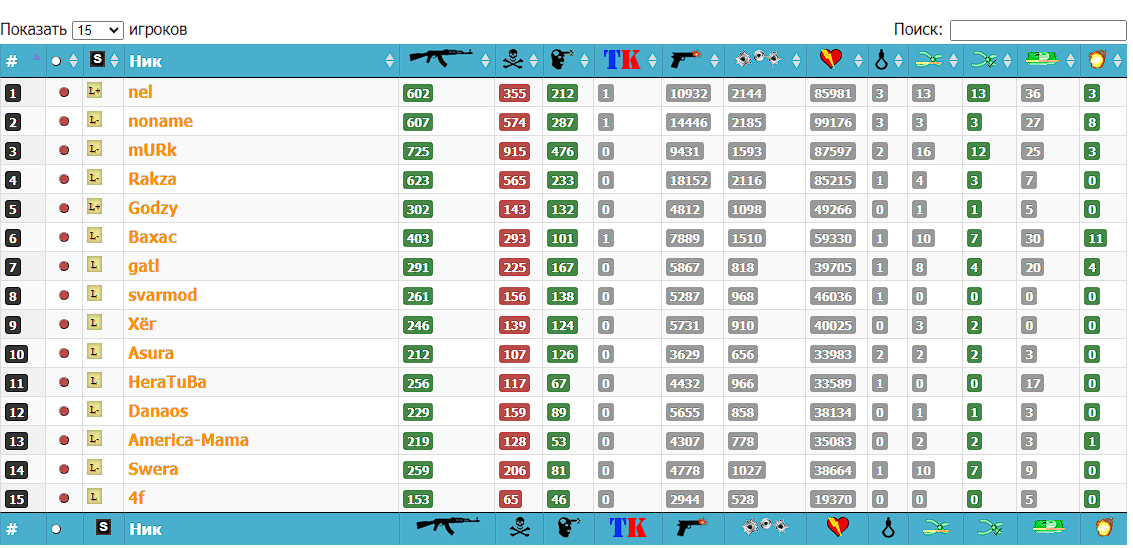Click the L- skill badge in Swera's row
The width and height of the screenshot is (1133, 548).
pyautogui.click(x=94, y=467)
